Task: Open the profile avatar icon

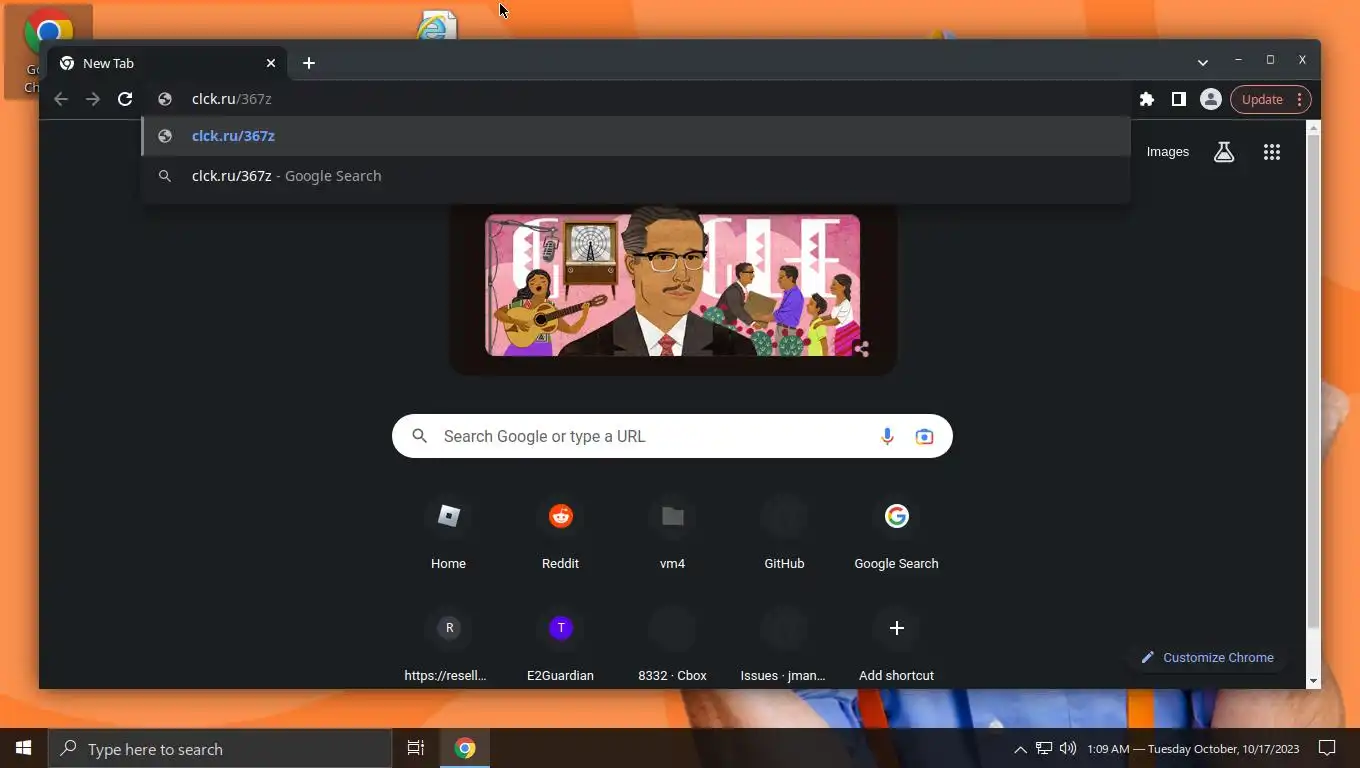Action: [x=1211, y=99]
